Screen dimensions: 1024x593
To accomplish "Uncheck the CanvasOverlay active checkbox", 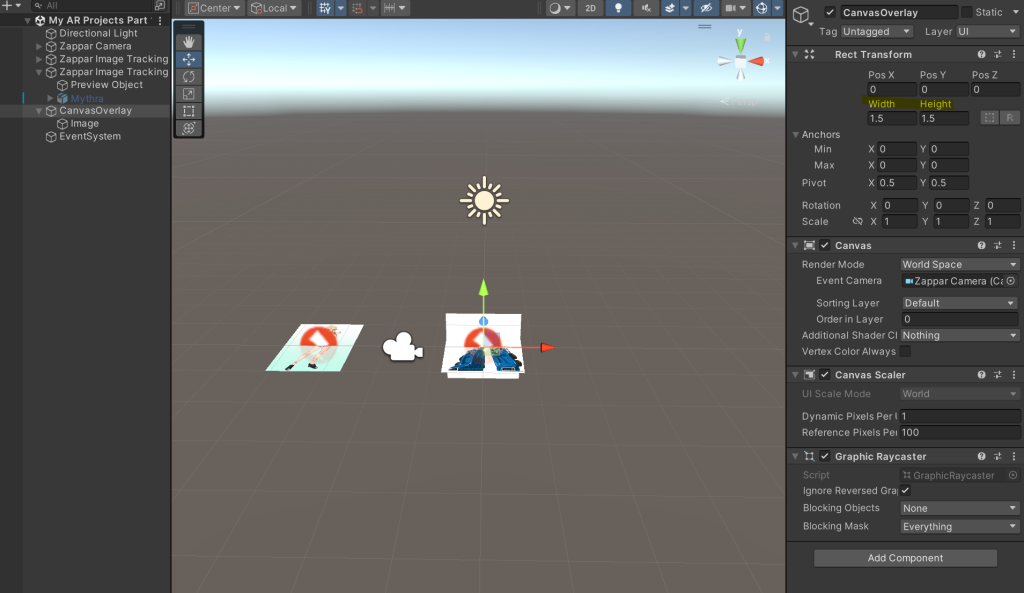I will tap(830, 13).
